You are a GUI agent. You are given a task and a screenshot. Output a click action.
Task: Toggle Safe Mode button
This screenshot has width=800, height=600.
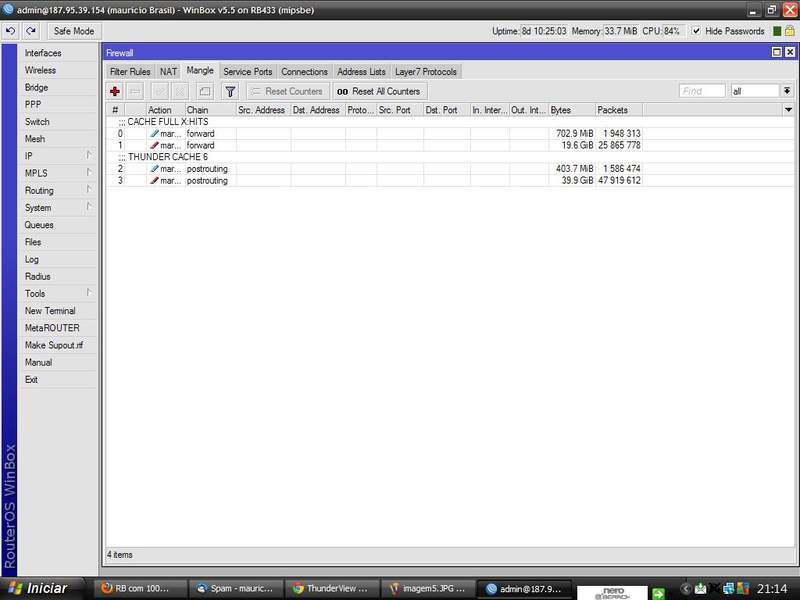74,31
